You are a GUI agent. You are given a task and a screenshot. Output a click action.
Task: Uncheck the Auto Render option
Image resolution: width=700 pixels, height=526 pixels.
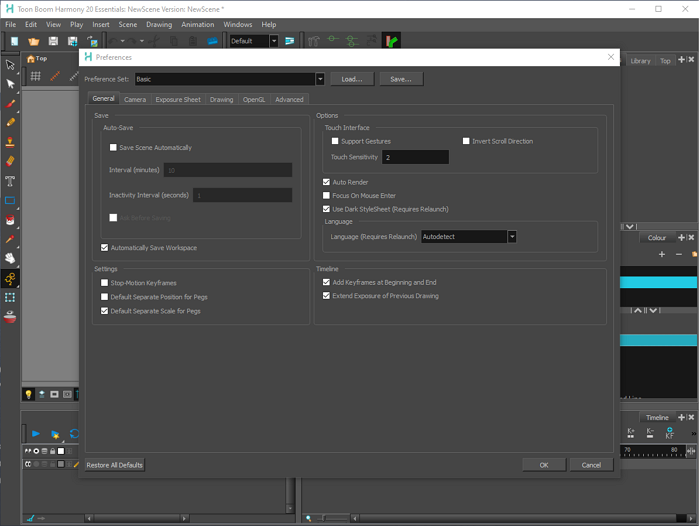pos(326,182)
